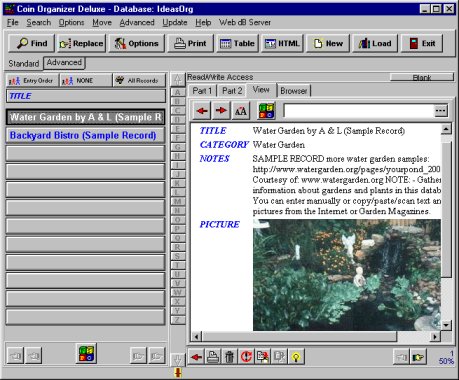Click the red previous record arrow in View
Viewport: 459px width, 380px height.
click(202, 111)
